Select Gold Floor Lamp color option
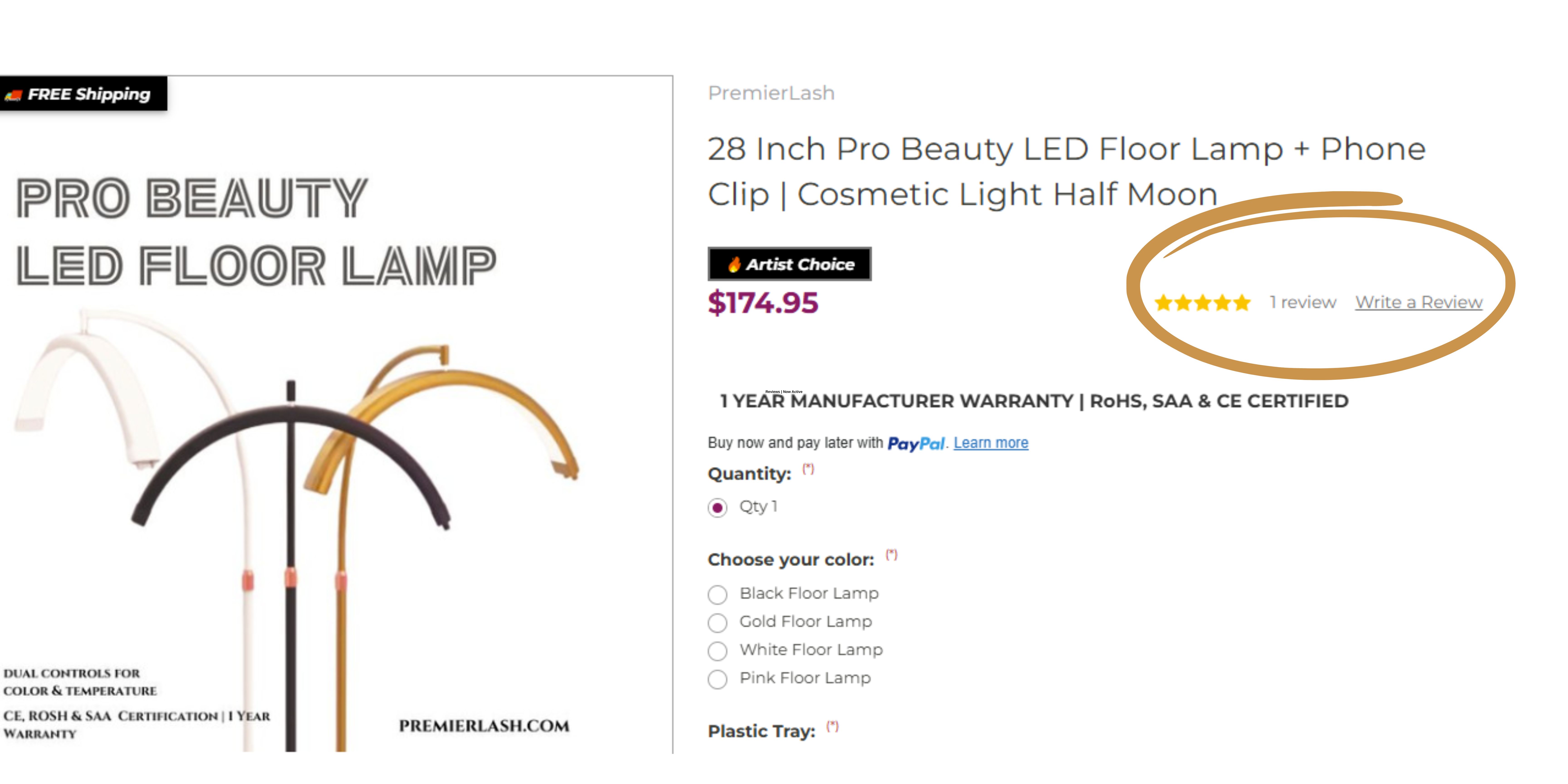This screenshot has width=1568, height=784. click(x=718, y=622)
